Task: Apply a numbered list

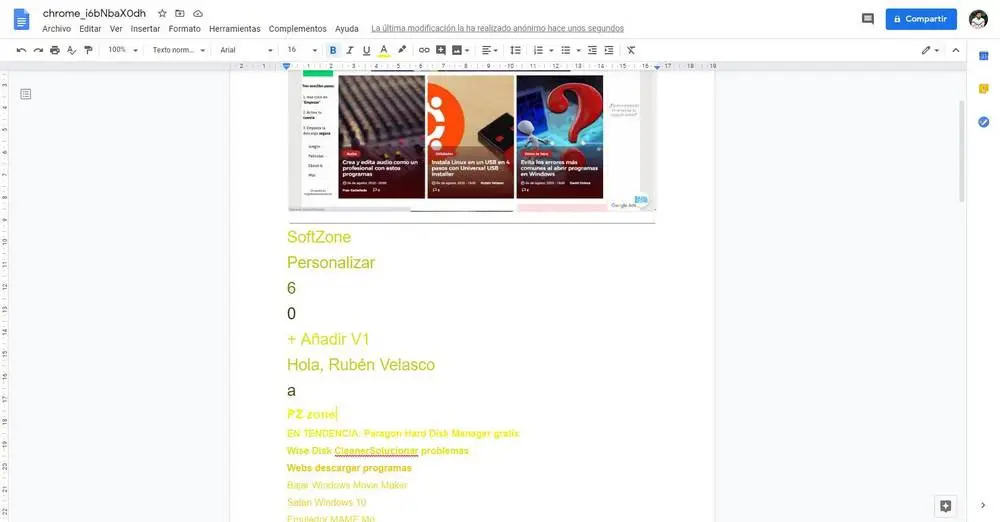Action: coord(538,50)
